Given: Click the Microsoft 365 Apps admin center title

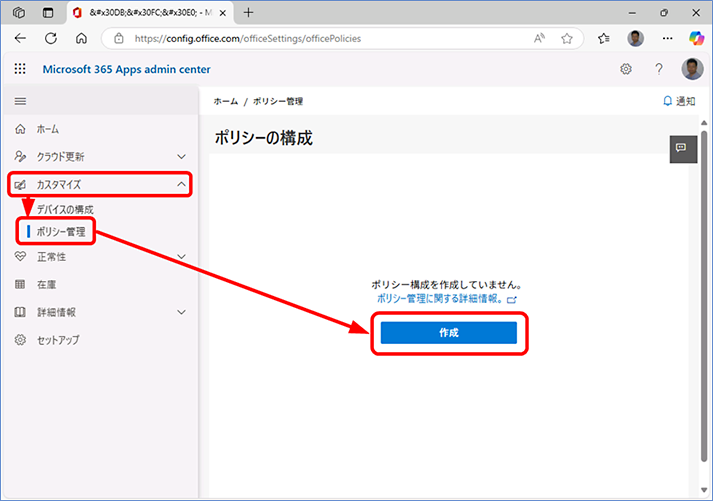Looking at the screenshot, I should point(126,70).
